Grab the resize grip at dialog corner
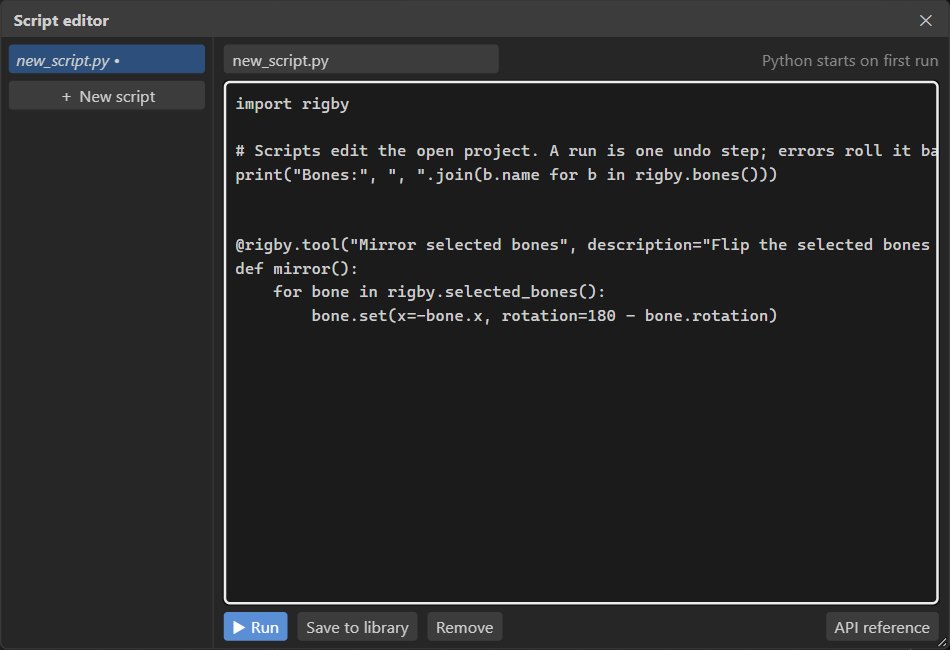Image resolution: width=950 pixels, height=650 pixels. tap(943, 643)
